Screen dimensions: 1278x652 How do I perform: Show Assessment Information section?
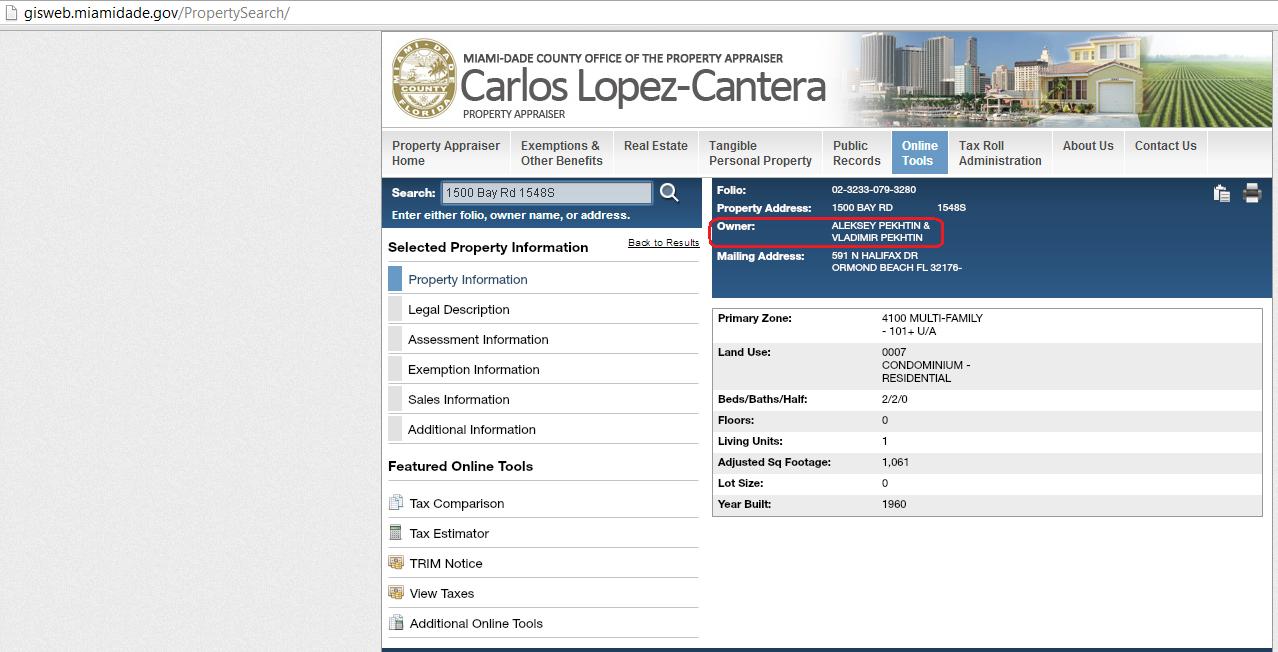click(x=477, y=340)
